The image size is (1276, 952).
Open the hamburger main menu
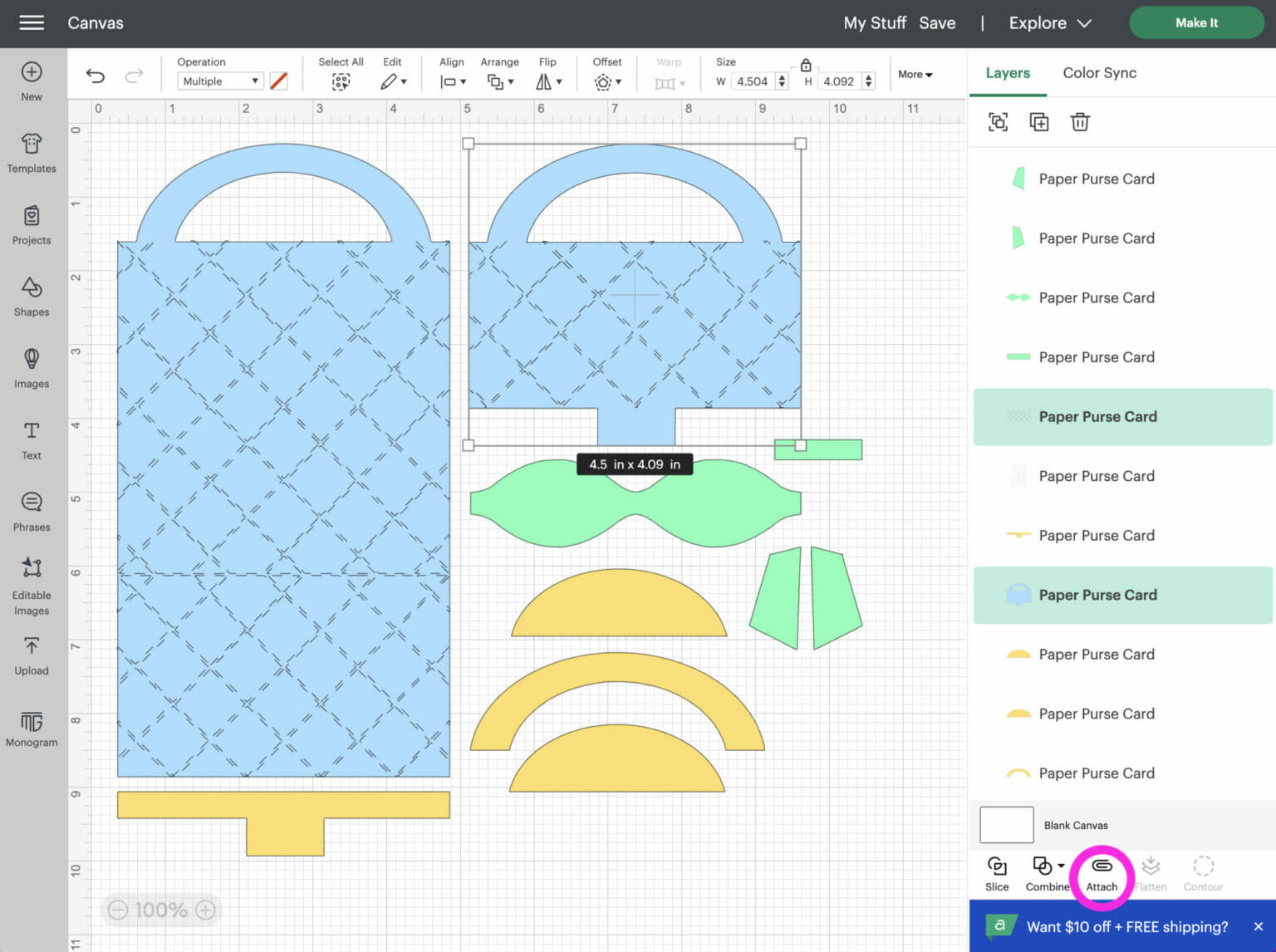(x=32, y=23)
